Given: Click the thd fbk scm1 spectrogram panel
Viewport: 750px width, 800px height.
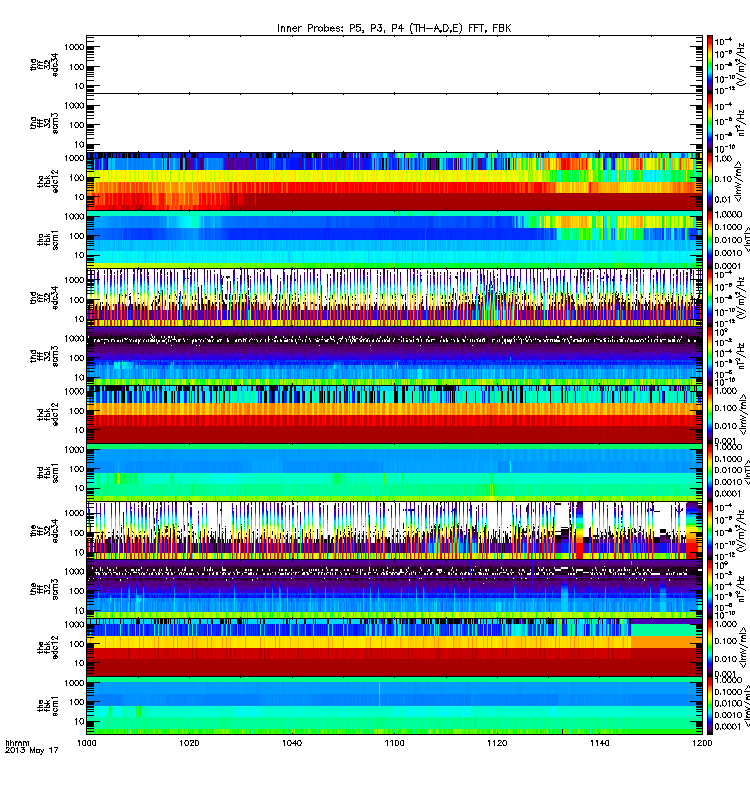Looking at the screenshot, I should [394, 473].
